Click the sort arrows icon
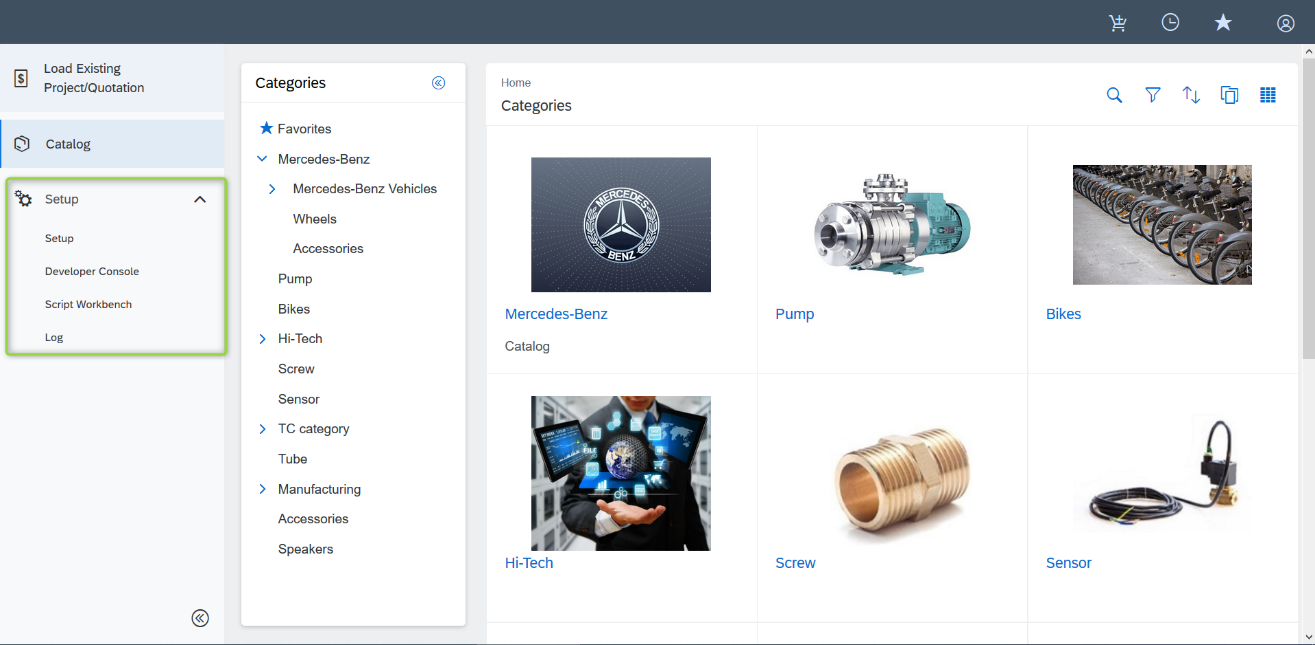Image resolution: width=1315 pixels, height=645 pixels. click(1191, 95)
